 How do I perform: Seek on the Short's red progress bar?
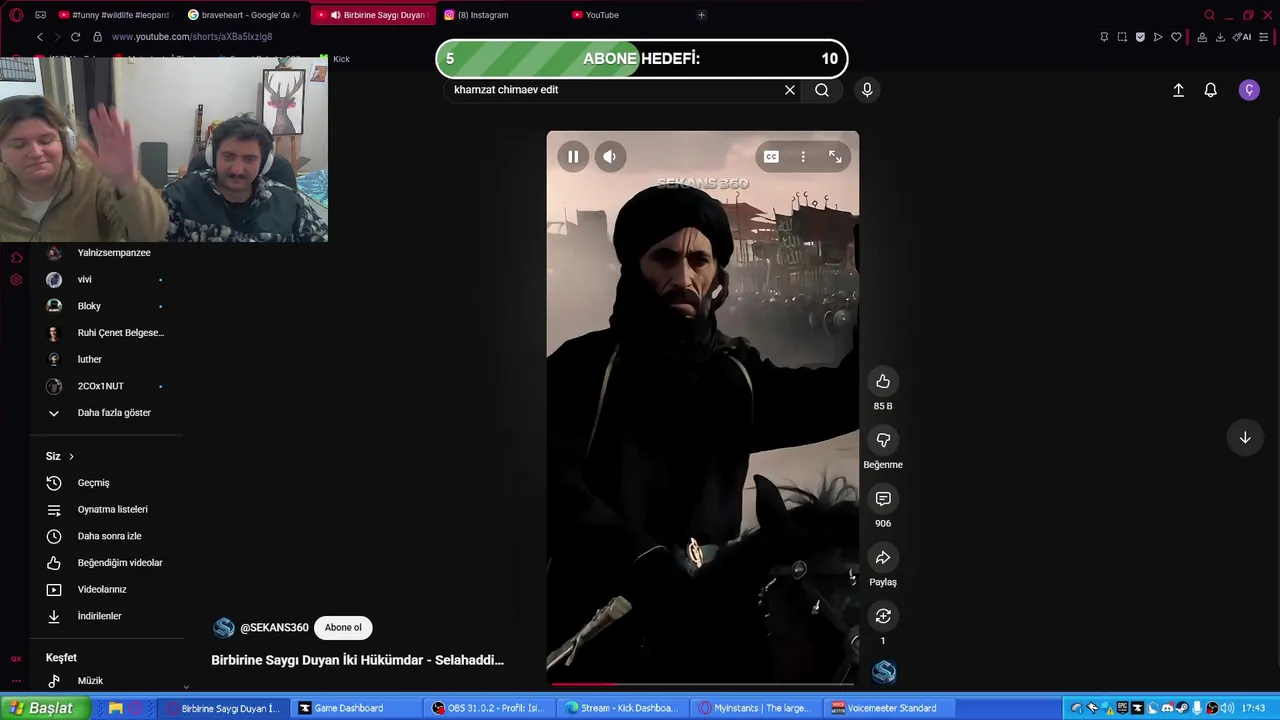tap(702, 684)
